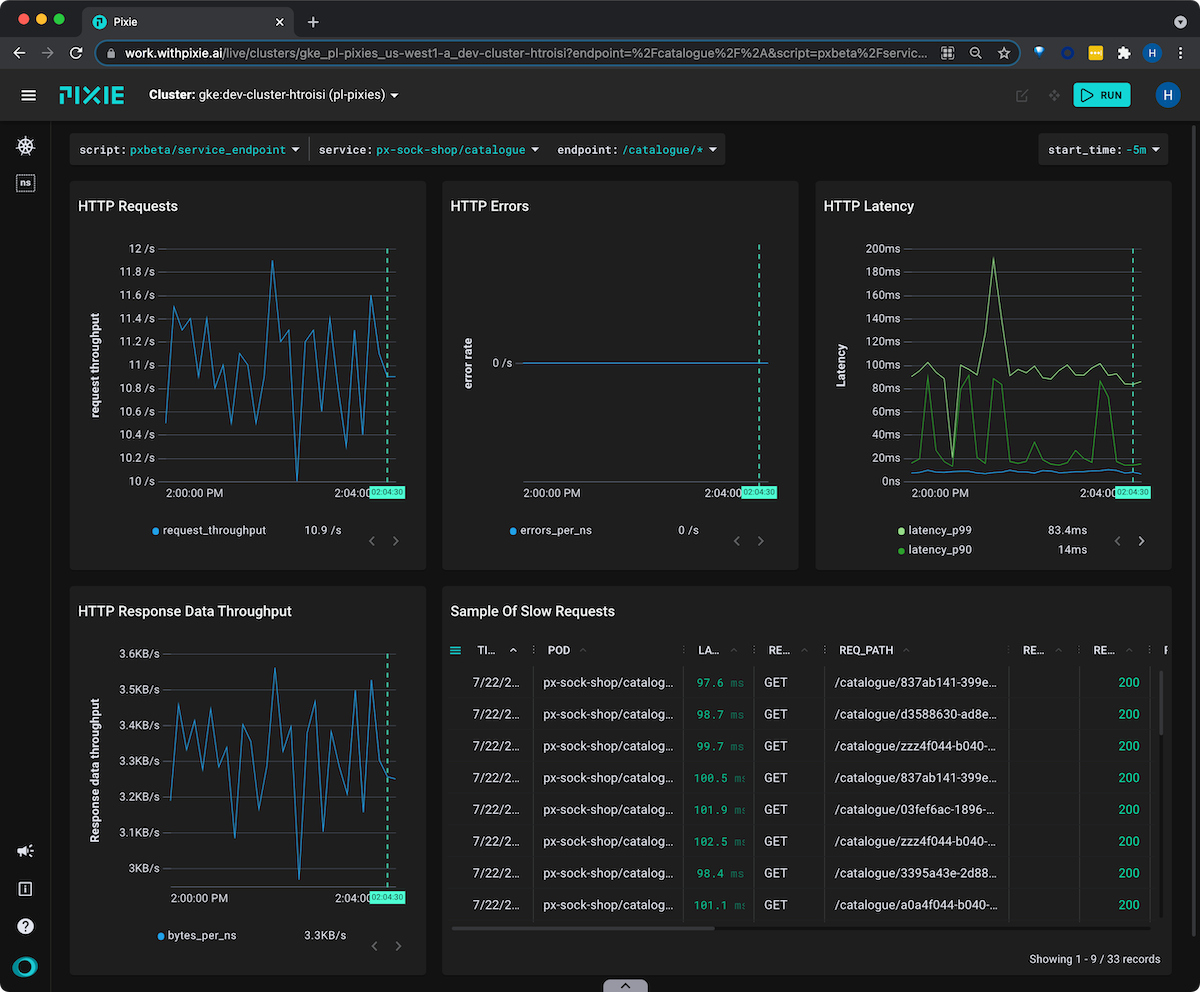Screen dimensions: 1200x992
Task: Sort by the REQ_PATH column header
Action: 866,650
